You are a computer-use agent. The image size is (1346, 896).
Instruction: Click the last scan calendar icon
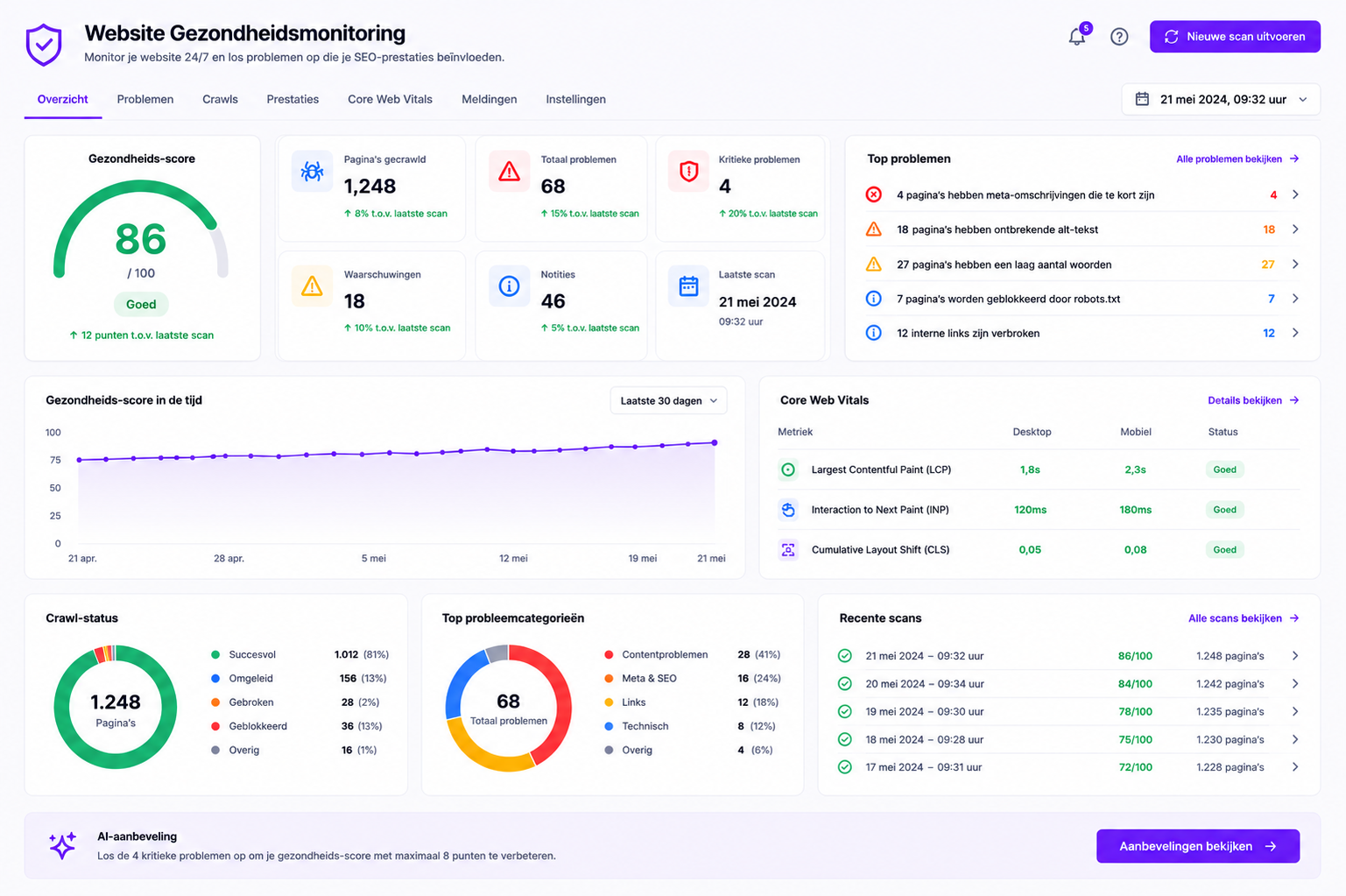[x=689, y=286]
